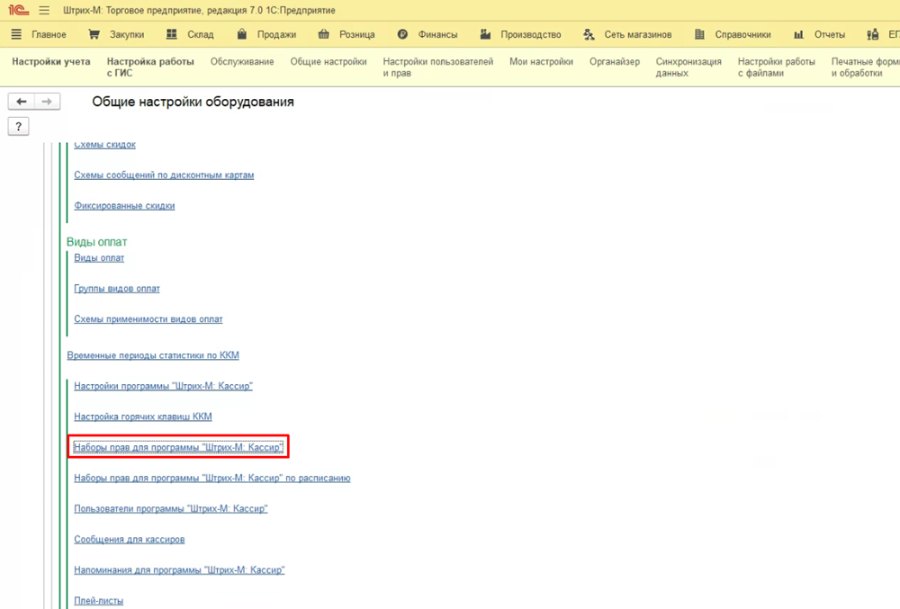Viewport: 900px width, 609px height.
Task: Open the Органайзер tab
Action: pos(614,61)
